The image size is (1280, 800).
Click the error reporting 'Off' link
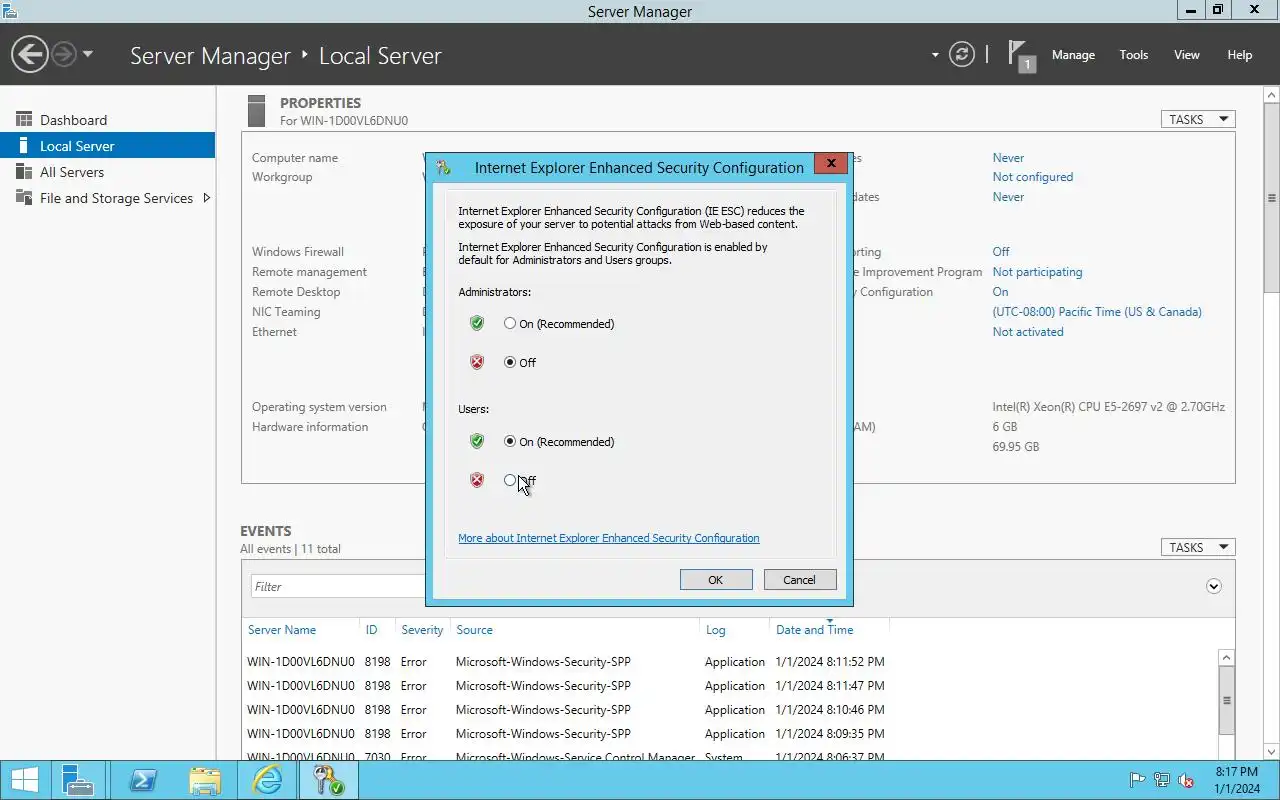pos(1001,252)
